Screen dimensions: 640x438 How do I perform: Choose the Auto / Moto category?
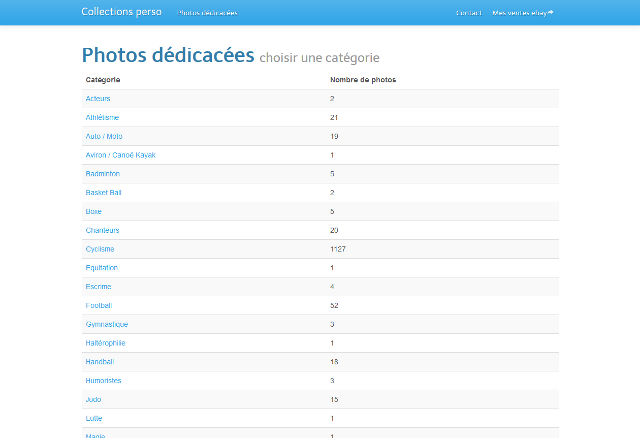coord(104,136)
